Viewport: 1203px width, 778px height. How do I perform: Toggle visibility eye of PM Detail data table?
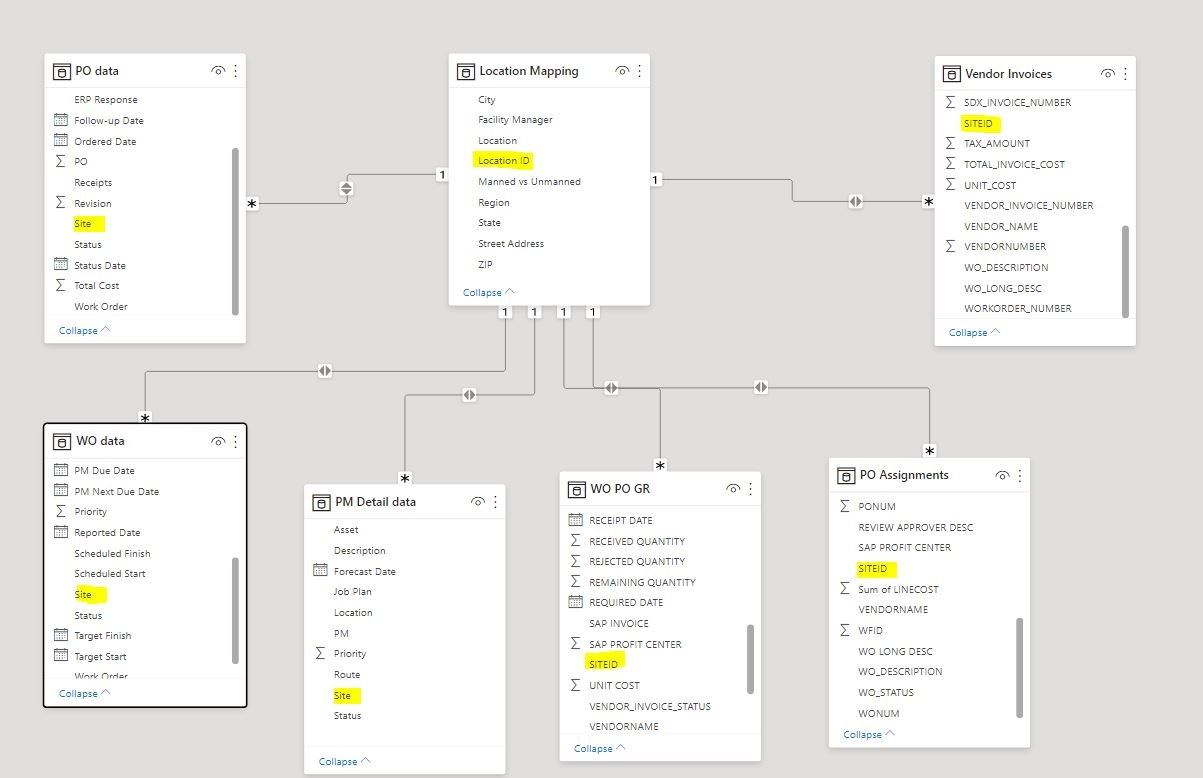click(478, 502)
